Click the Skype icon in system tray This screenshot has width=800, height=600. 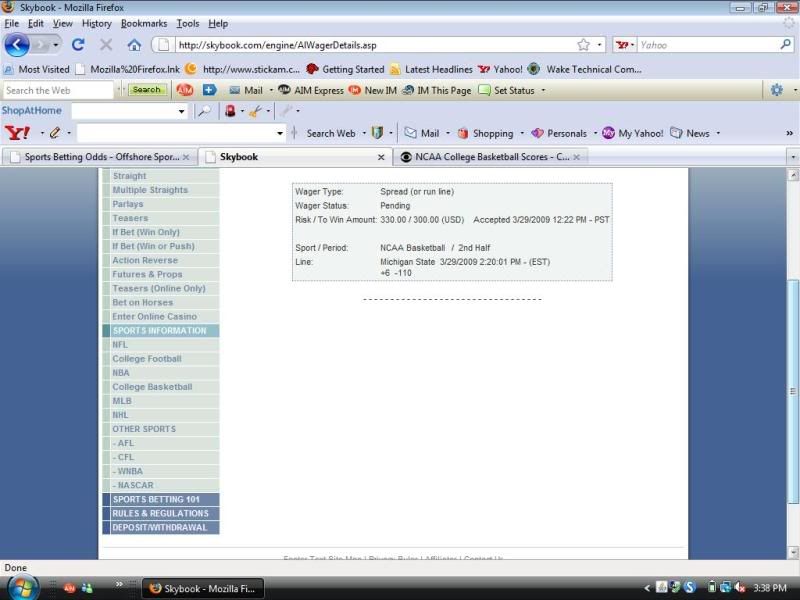tap(690, 588)
